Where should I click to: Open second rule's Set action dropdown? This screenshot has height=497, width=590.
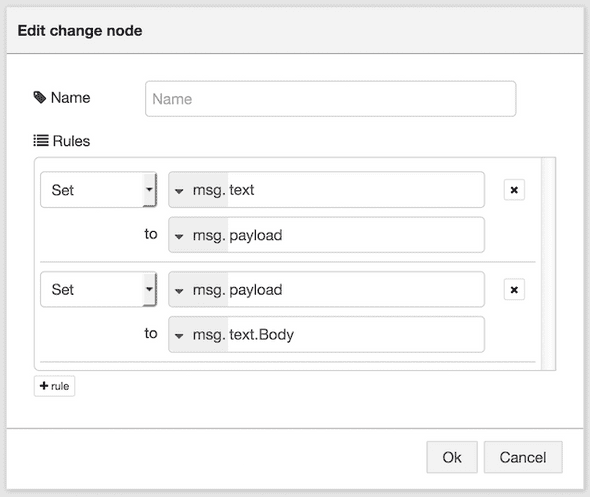[99, 289]
